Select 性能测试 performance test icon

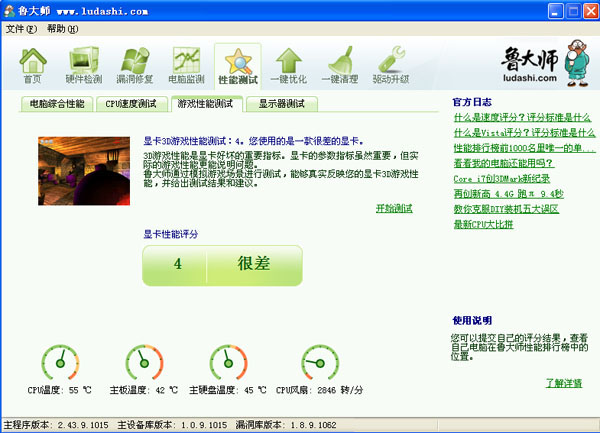pos(238,67)
